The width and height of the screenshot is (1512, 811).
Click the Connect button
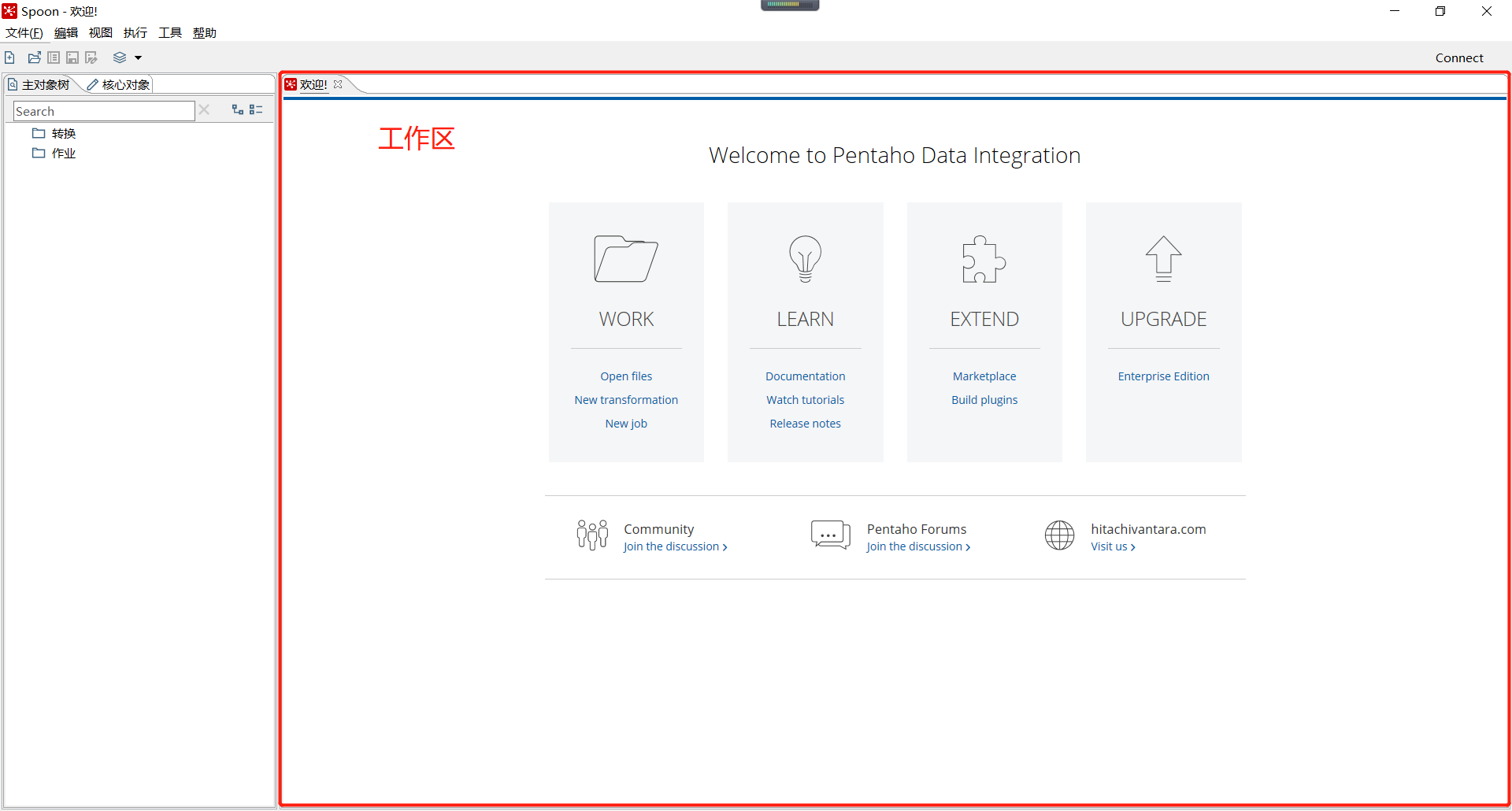click(1459, 57)
